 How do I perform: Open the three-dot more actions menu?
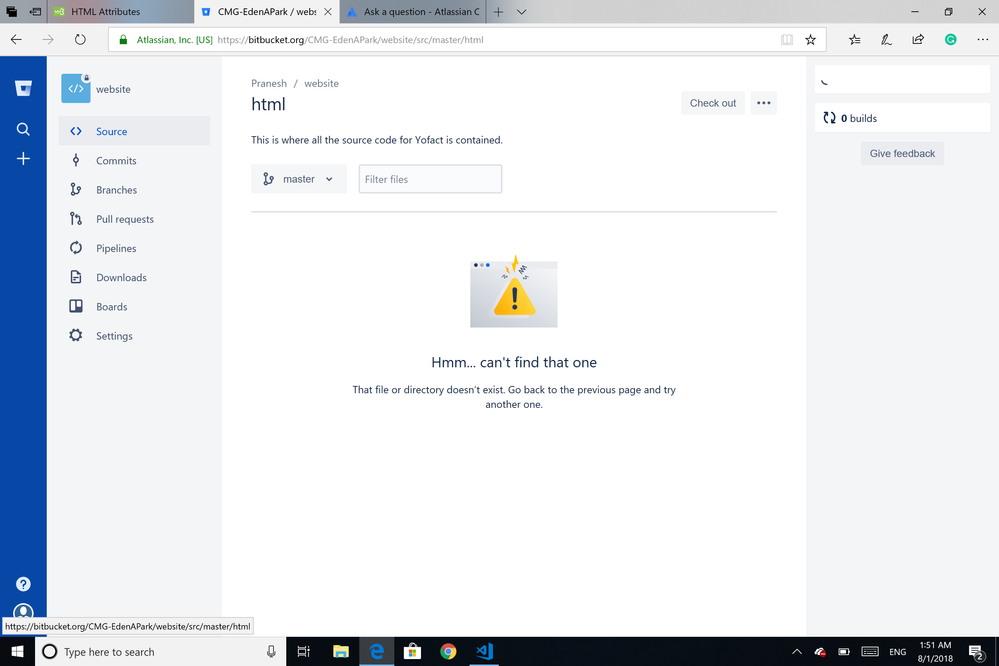pos(763,103)
